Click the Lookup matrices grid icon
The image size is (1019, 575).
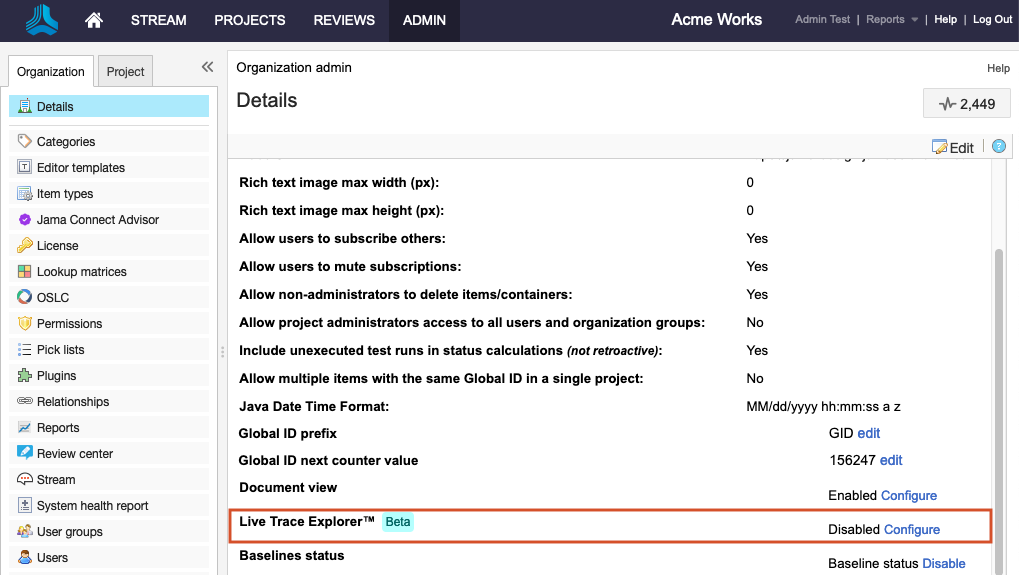(25, 271)
